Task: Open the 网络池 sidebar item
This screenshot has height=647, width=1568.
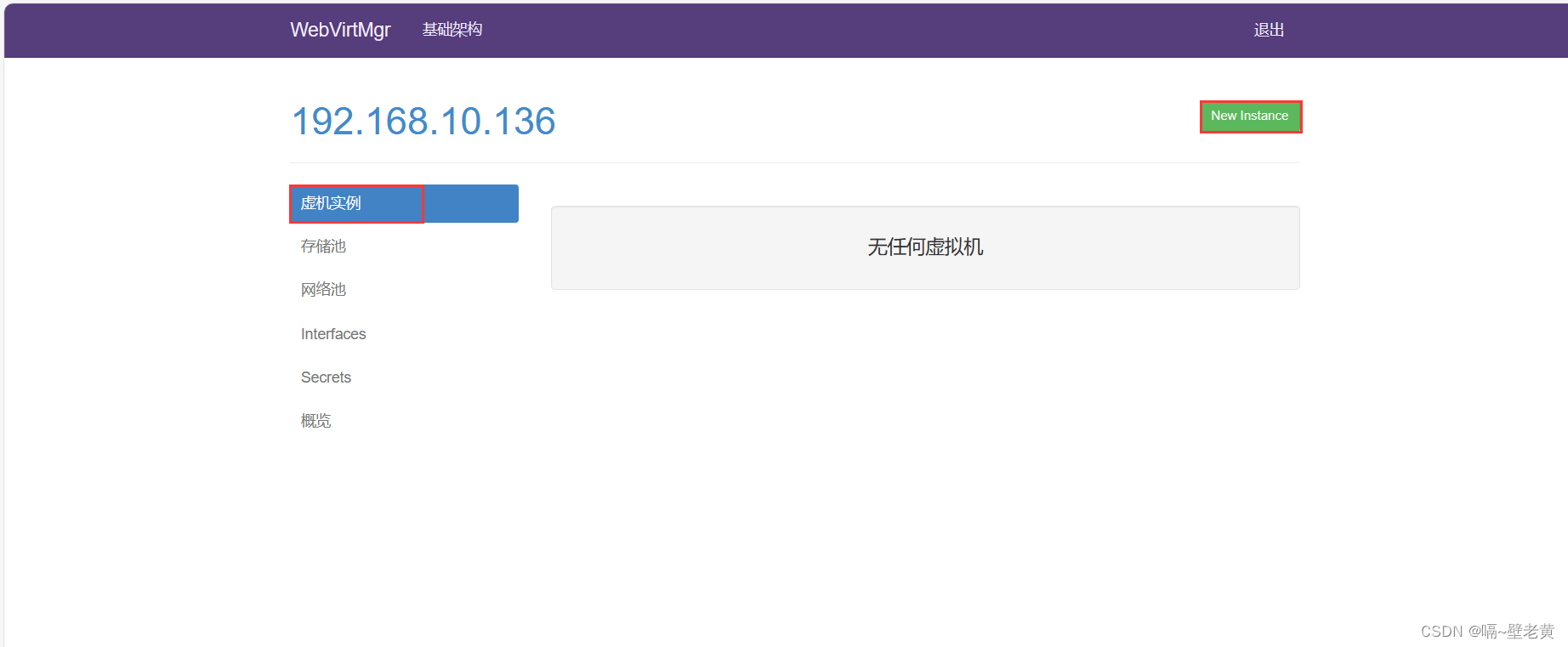Action: [323, 290]
